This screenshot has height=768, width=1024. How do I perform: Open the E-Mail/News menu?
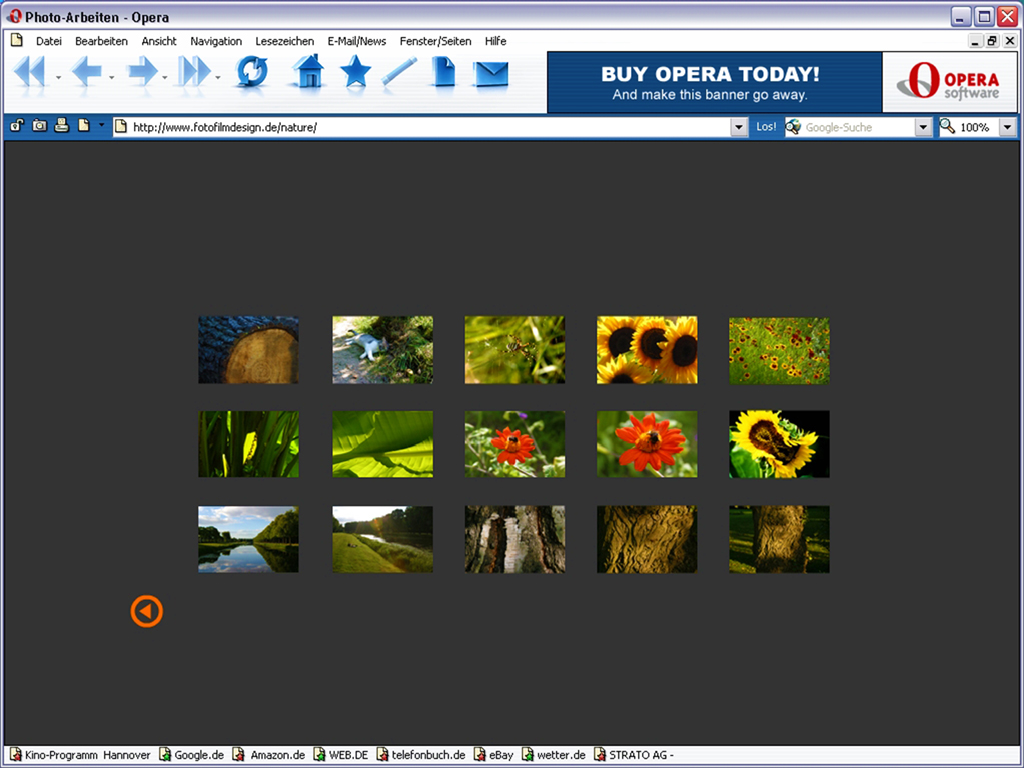[x=357, y=41]
